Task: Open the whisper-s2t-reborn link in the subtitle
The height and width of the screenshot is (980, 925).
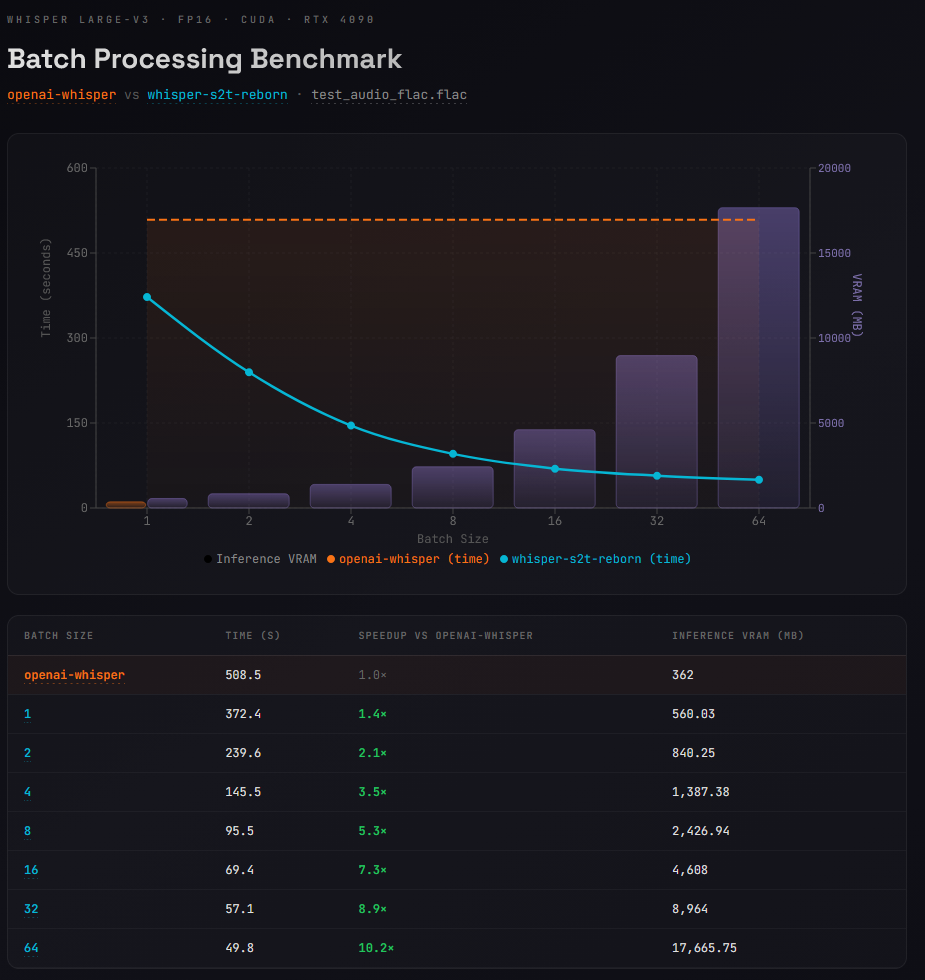Action: [218, 95]
